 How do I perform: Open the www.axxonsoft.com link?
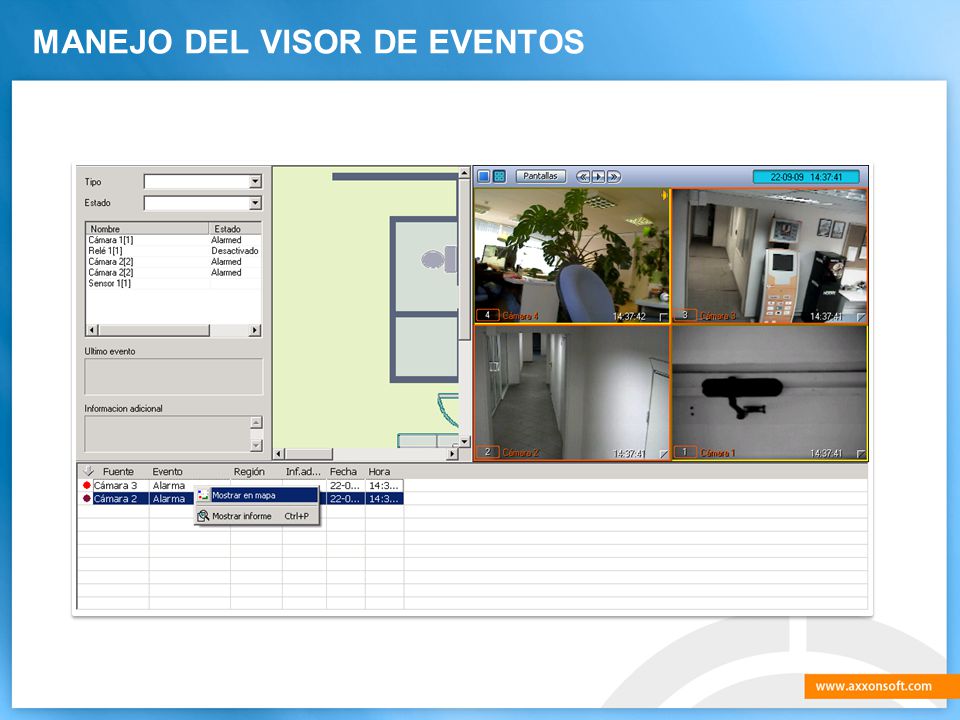pyautogui.click(x=874, y=686)
